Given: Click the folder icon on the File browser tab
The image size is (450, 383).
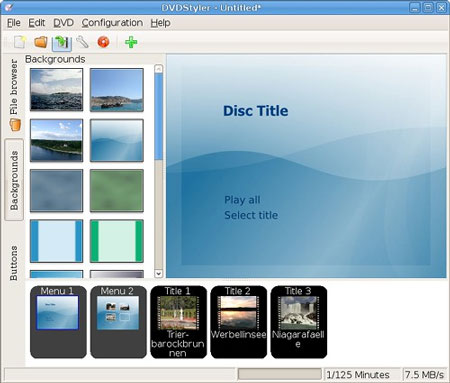Looking at the screenshot, I should point(15,125).
